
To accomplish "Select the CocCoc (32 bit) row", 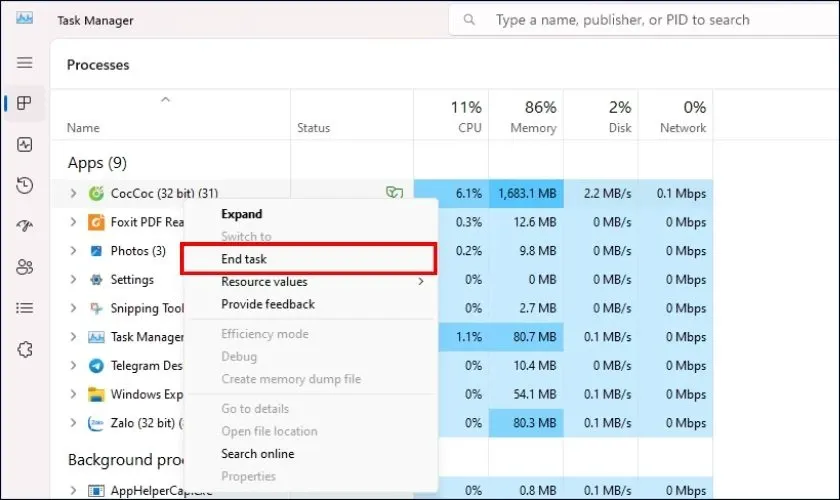I will (x=382, y=193).
